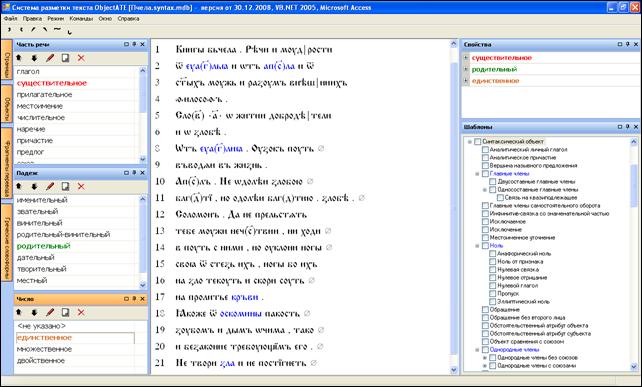Click move-up arrow in Падеж panel
The width and height of the screenshot is (642, 387).
click(x=19, y=187)
